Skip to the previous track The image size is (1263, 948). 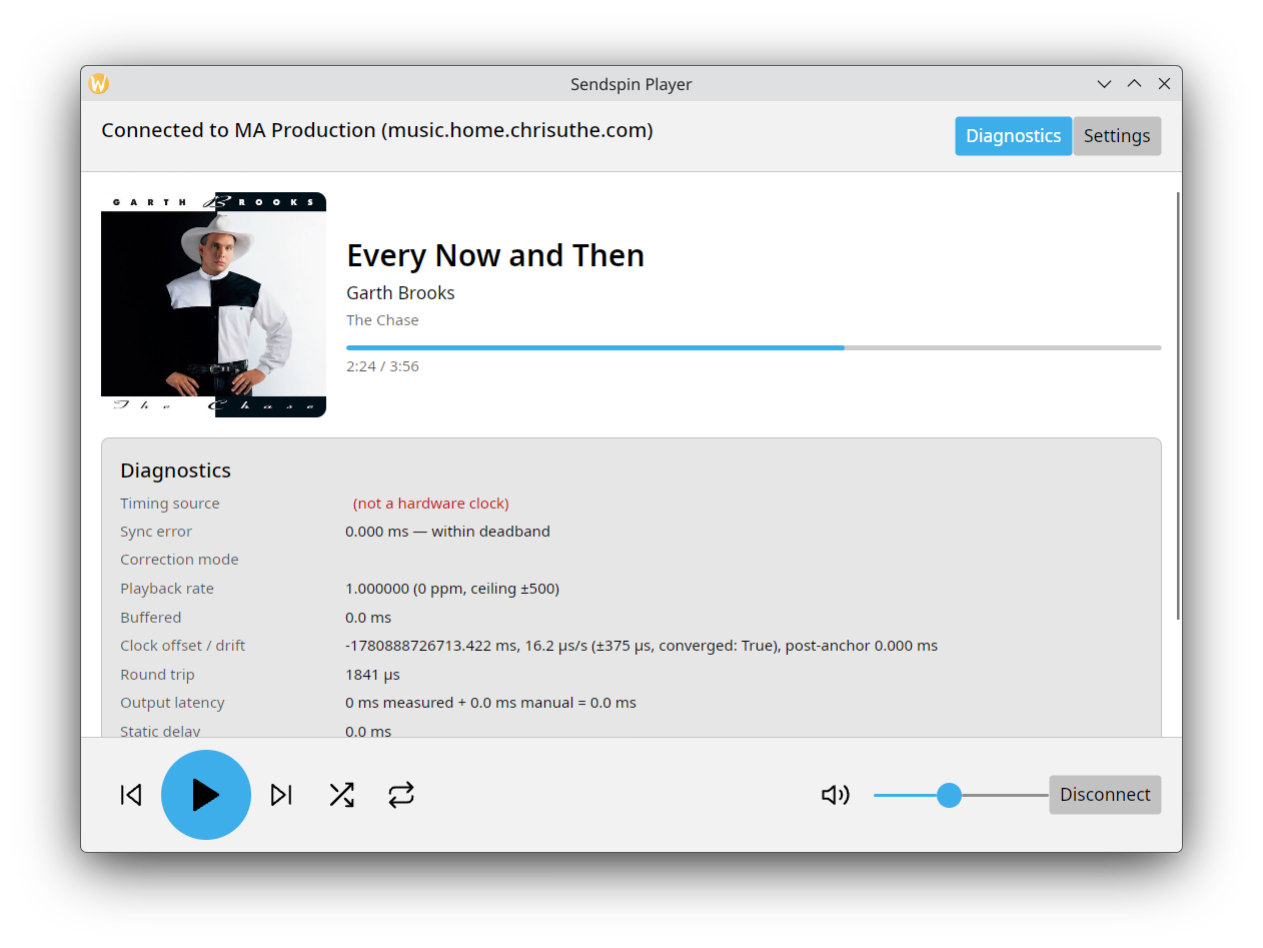[131, 795]
